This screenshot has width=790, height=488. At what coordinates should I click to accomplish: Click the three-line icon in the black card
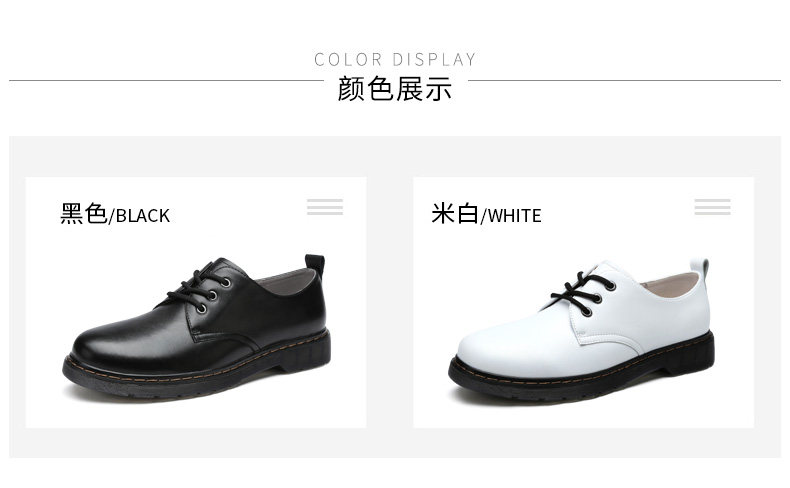[325, 207]
